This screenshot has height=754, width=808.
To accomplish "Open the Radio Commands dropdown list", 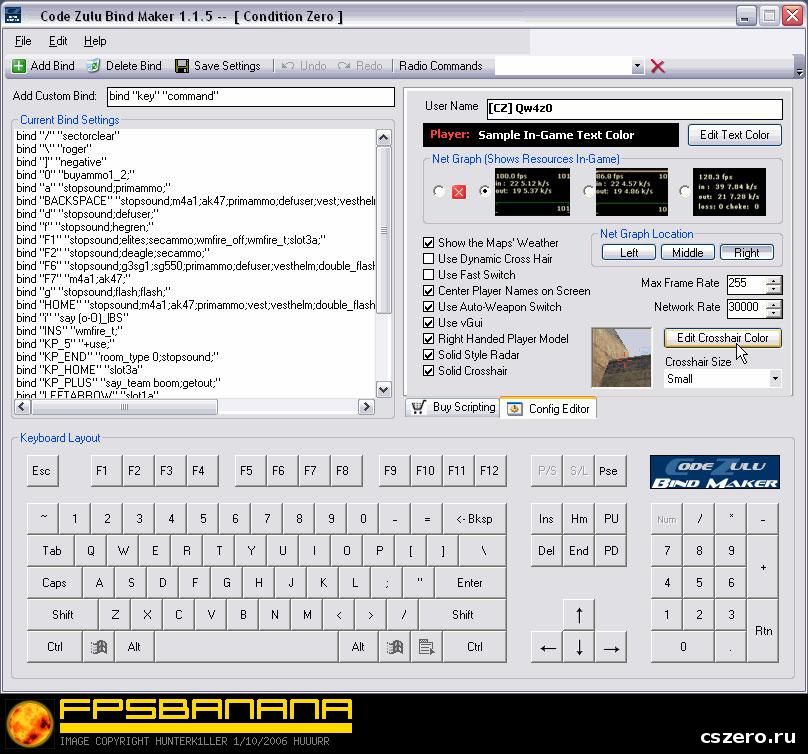I will (x=638, y=66).
